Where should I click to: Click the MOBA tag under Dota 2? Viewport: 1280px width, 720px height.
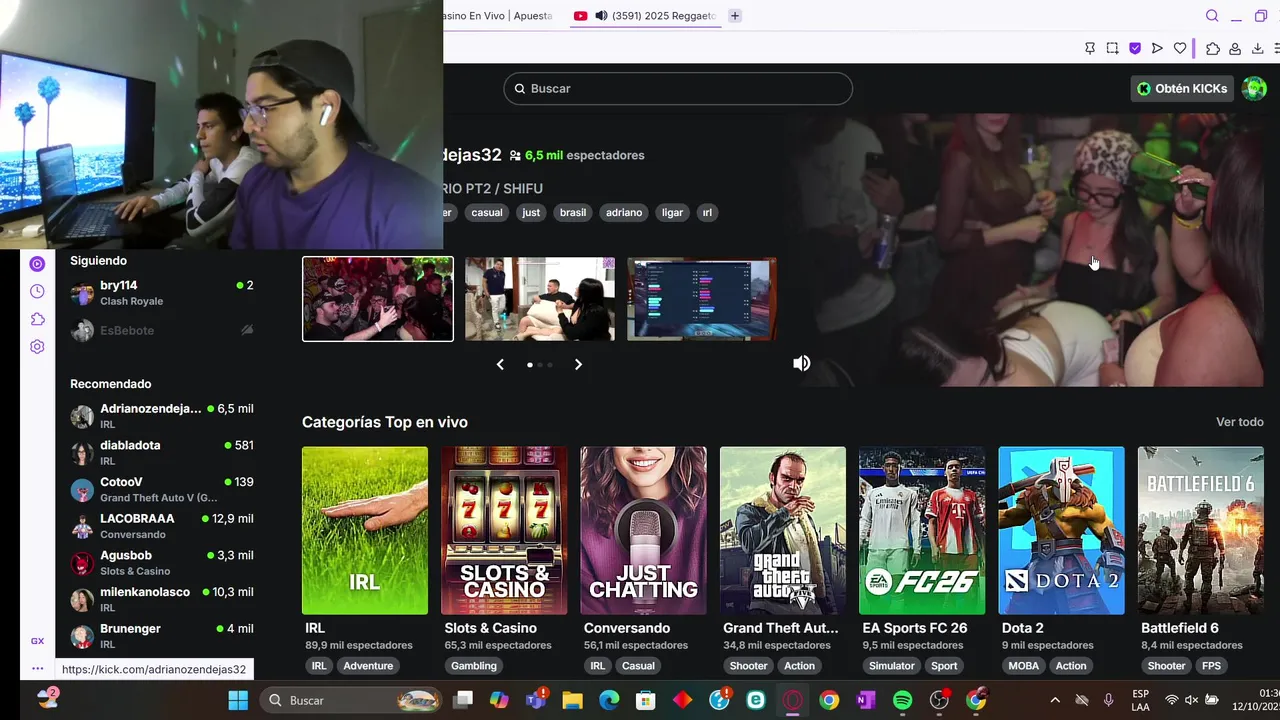click(x=1023, y=666)
